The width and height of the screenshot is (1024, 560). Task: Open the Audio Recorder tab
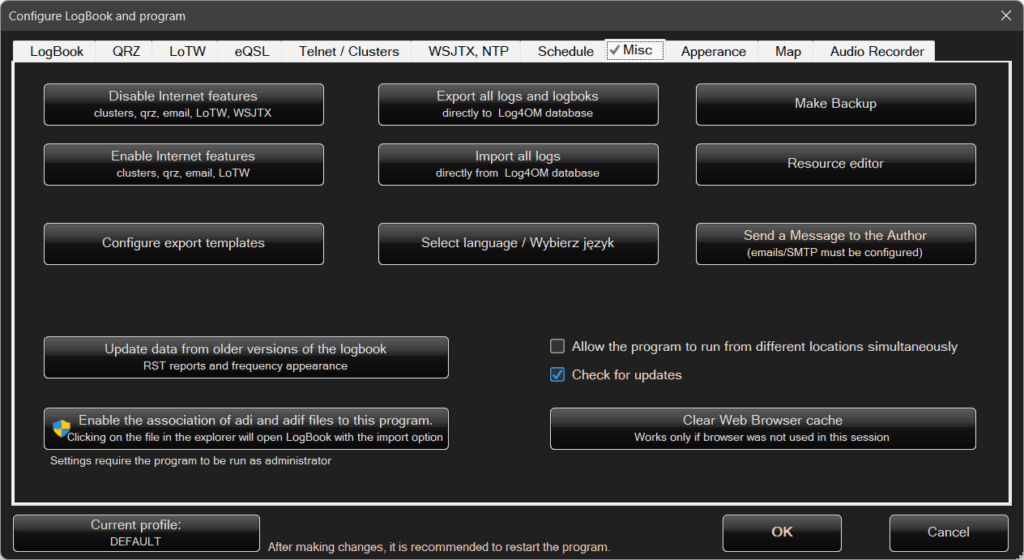click(x=876, y=51)
